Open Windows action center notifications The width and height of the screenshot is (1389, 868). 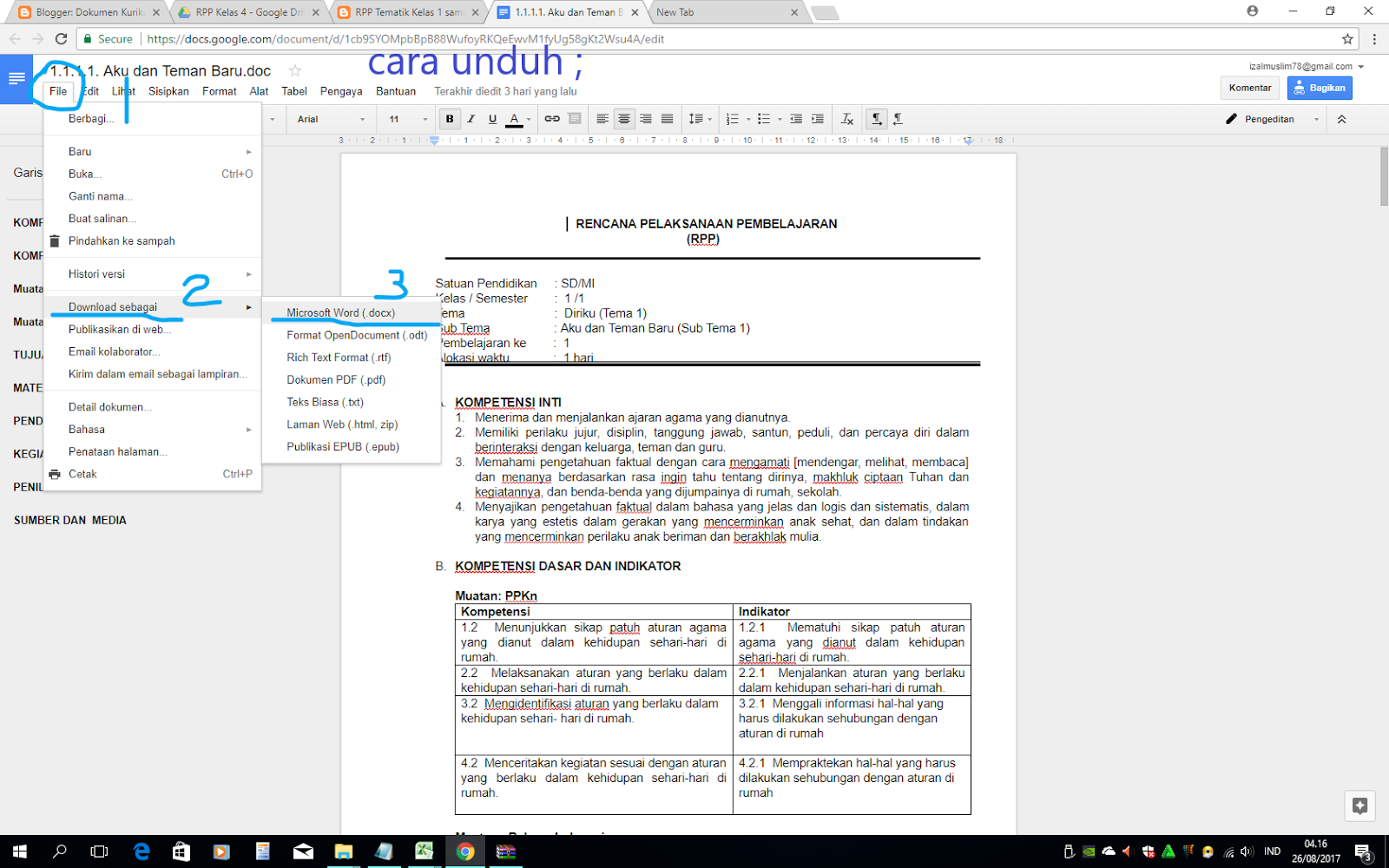[1363, 852]
